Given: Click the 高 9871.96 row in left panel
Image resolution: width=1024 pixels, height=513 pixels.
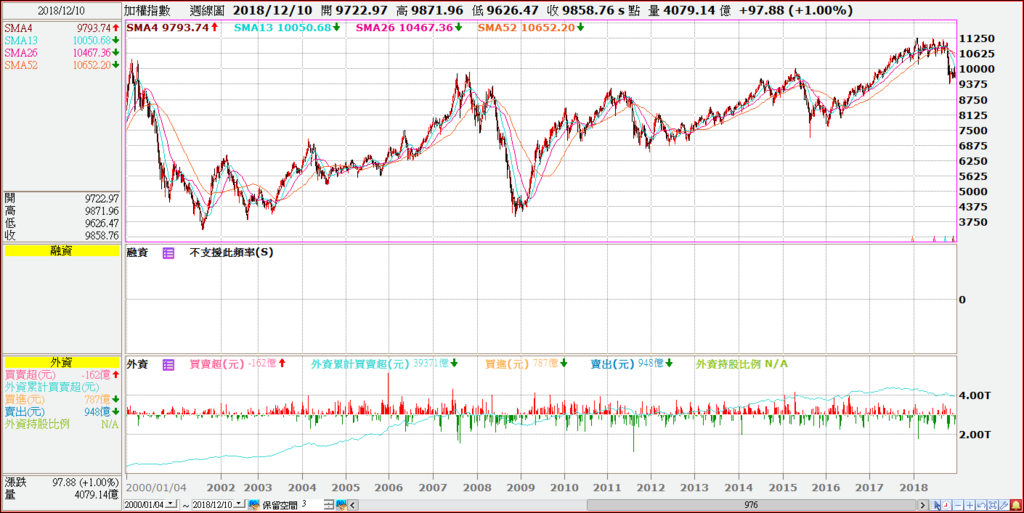Looking at the screenshot, I should point(61,211).
